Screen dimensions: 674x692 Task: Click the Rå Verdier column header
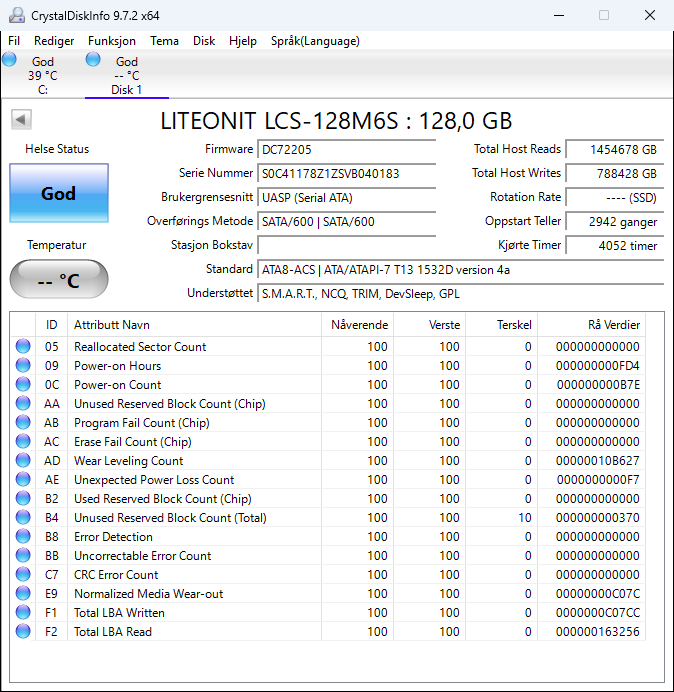tap(591, 325)
